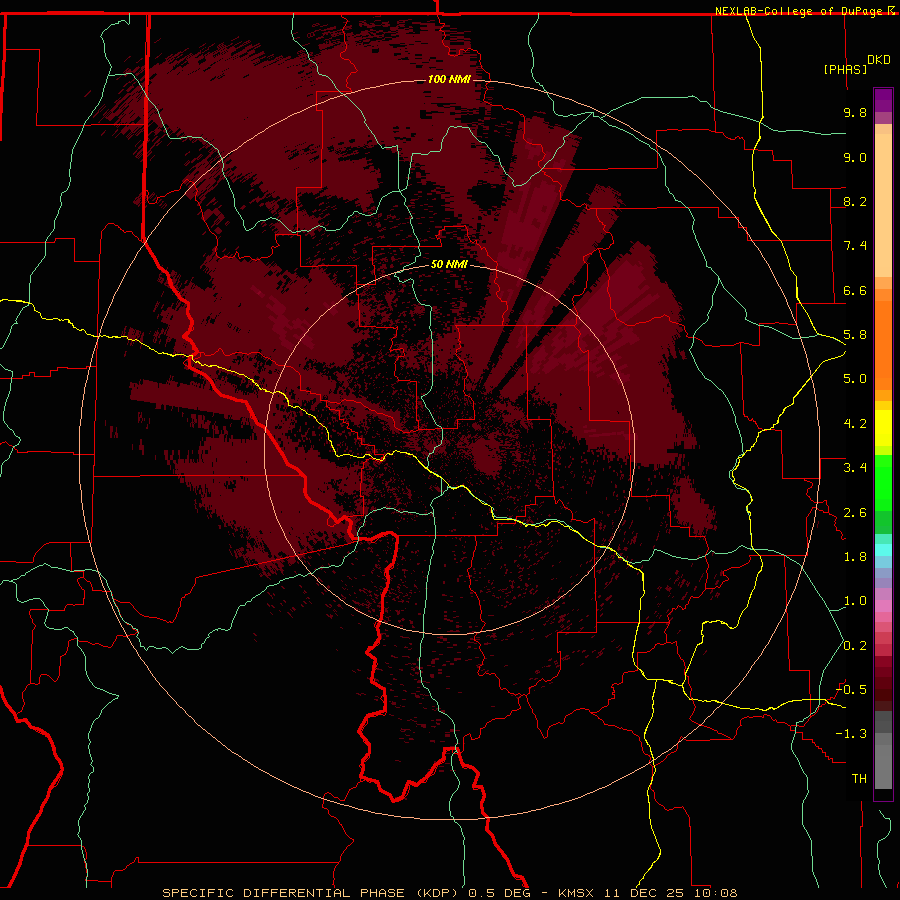Click the 5.0 value on the color scale

(855, 379)
